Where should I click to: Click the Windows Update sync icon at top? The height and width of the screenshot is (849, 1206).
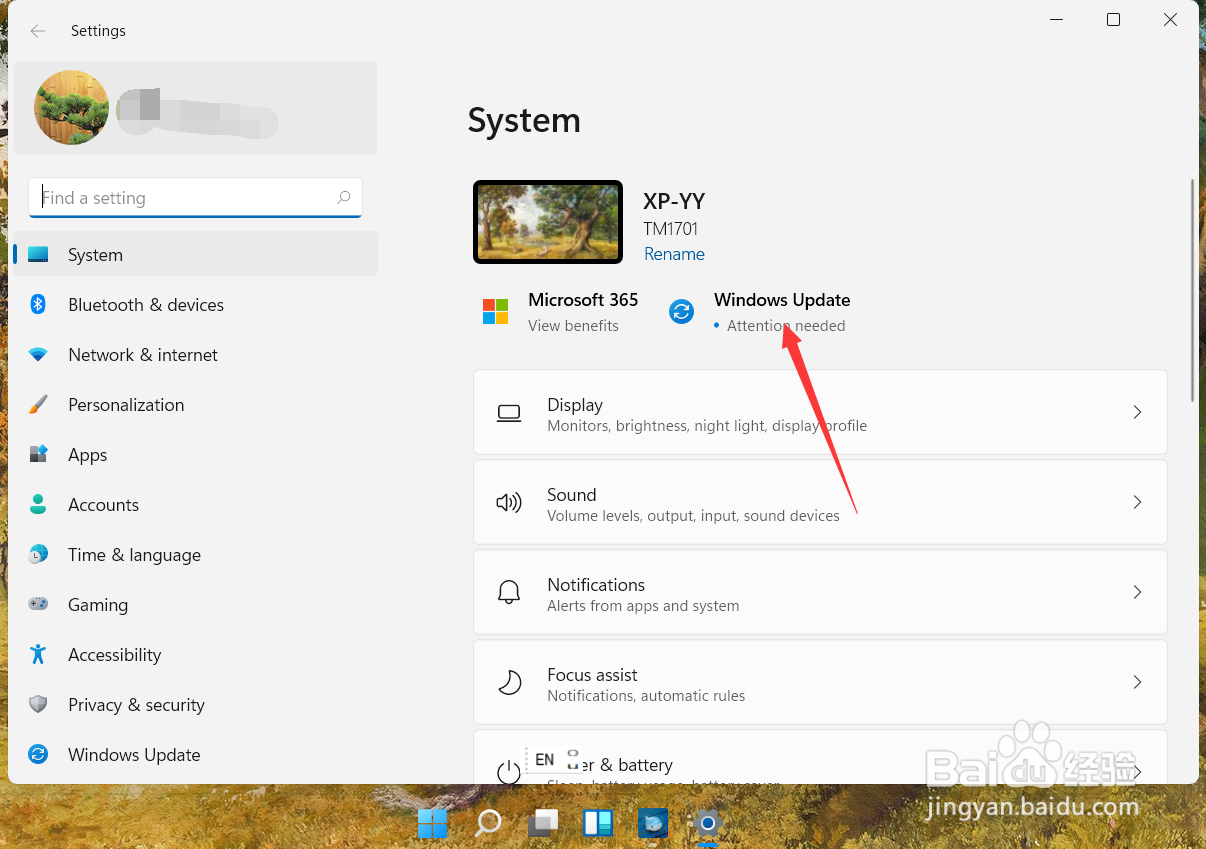pyautogui.click(x=681, y=312)
